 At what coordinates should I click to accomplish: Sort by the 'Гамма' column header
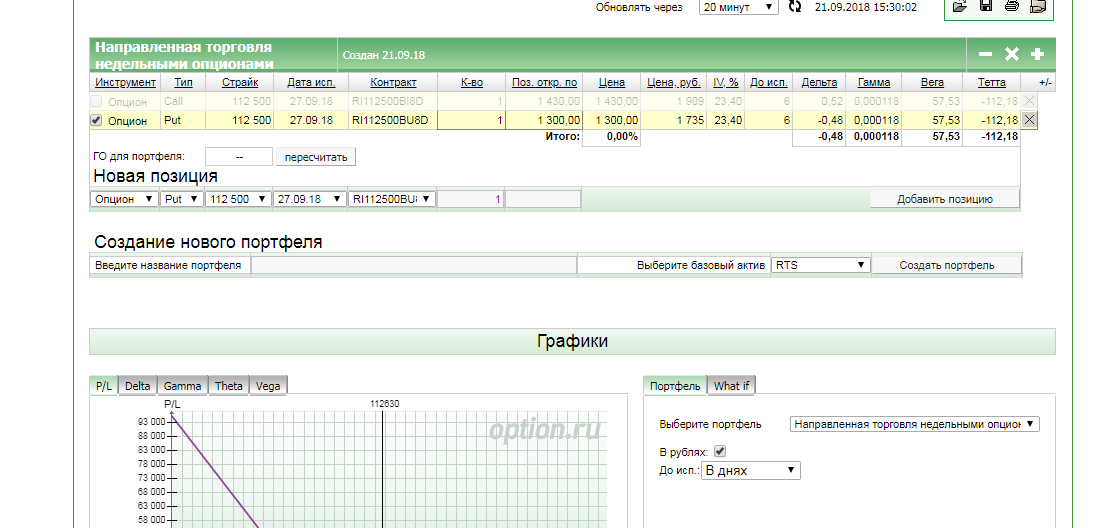pos(873,83)
